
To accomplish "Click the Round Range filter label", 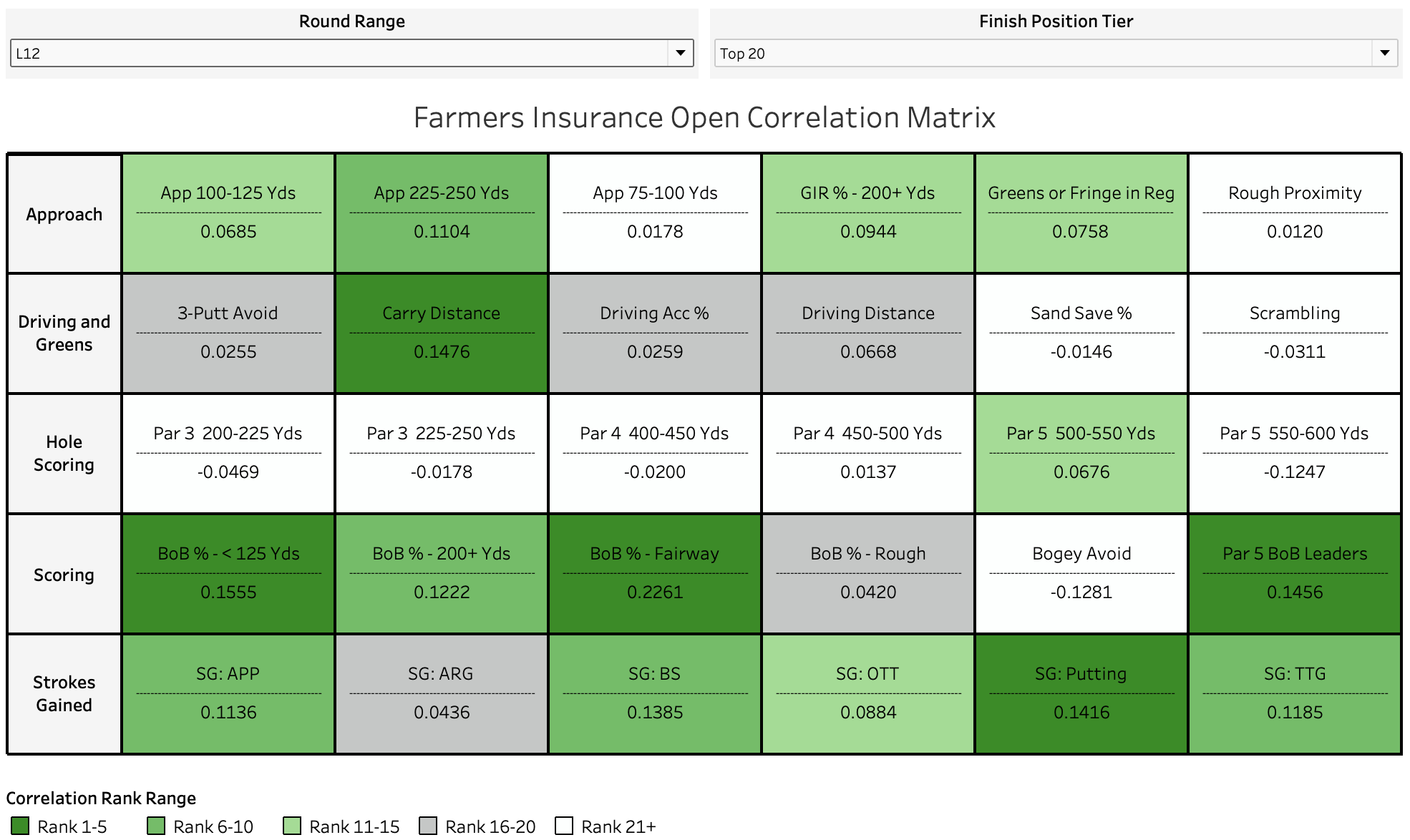I will pos(351,21).
